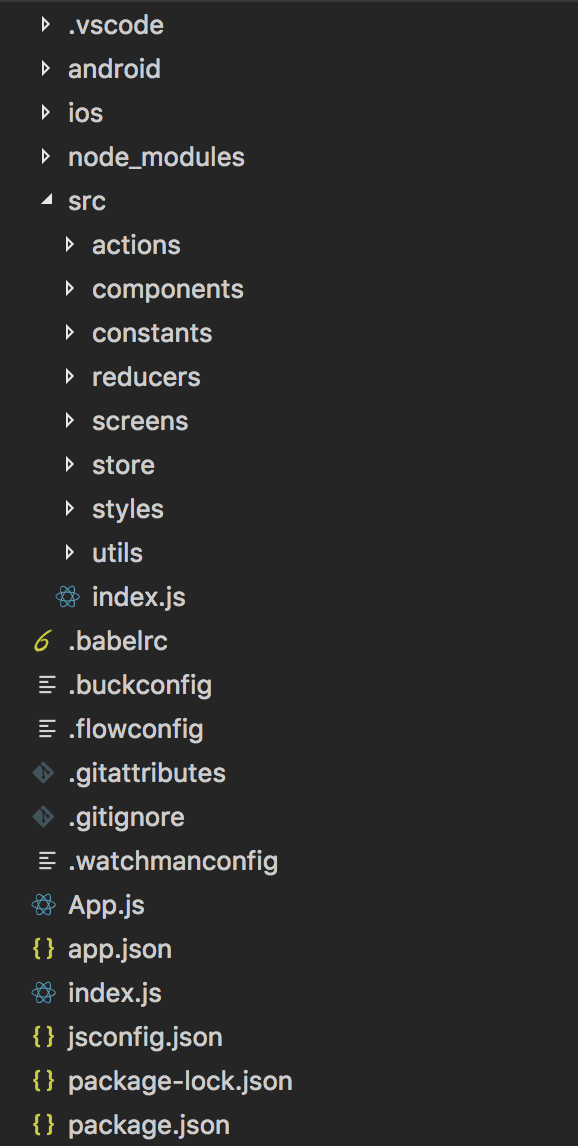Screen dimensions: 578x1146
Task: Collapse the src folder
Action: click(46, 200)
